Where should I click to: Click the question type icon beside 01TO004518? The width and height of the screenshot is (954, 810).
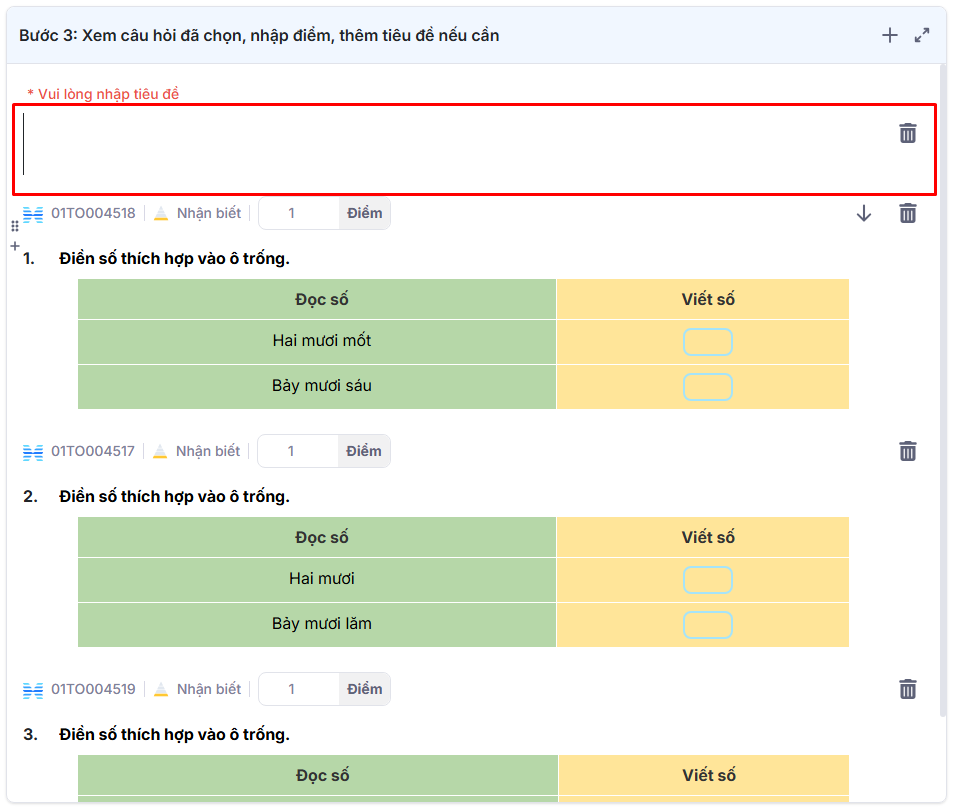click(33, 214)
